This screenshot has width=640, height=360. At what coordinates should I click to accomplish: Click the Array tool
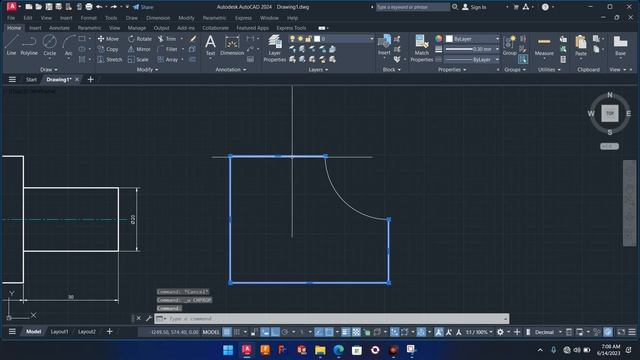point(168,60)
